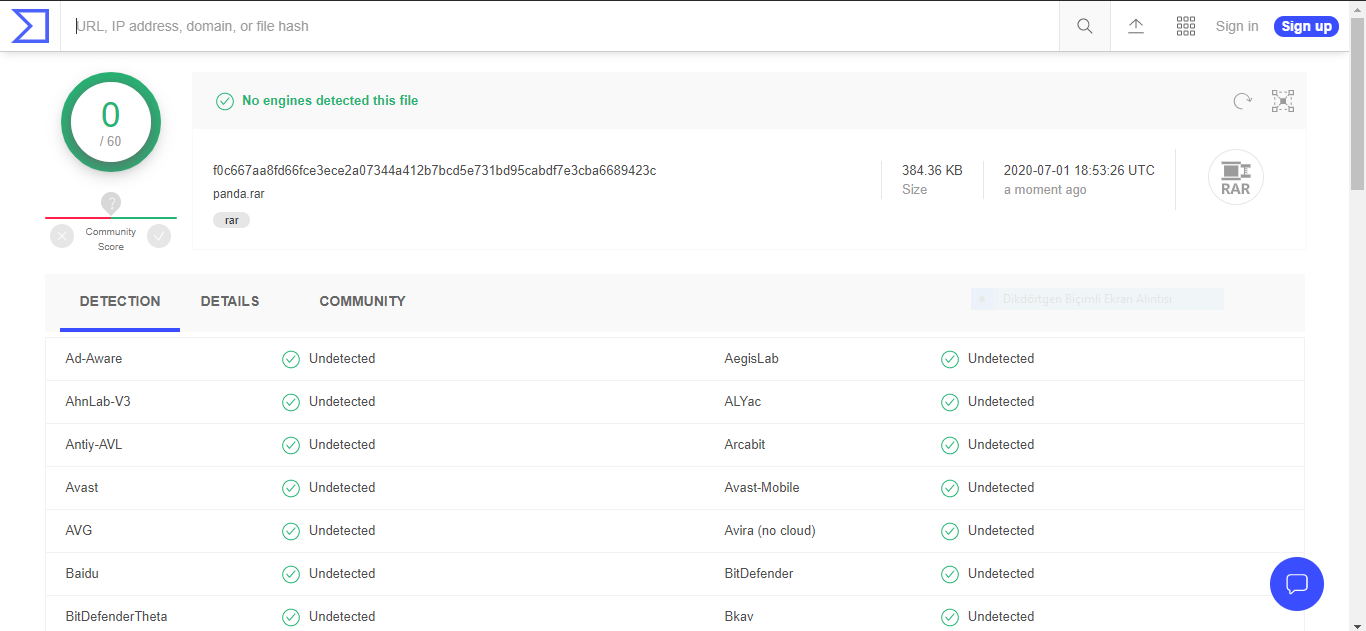Open the upload file icon
Viewport: 1366px width, 631px height.
1136,26
